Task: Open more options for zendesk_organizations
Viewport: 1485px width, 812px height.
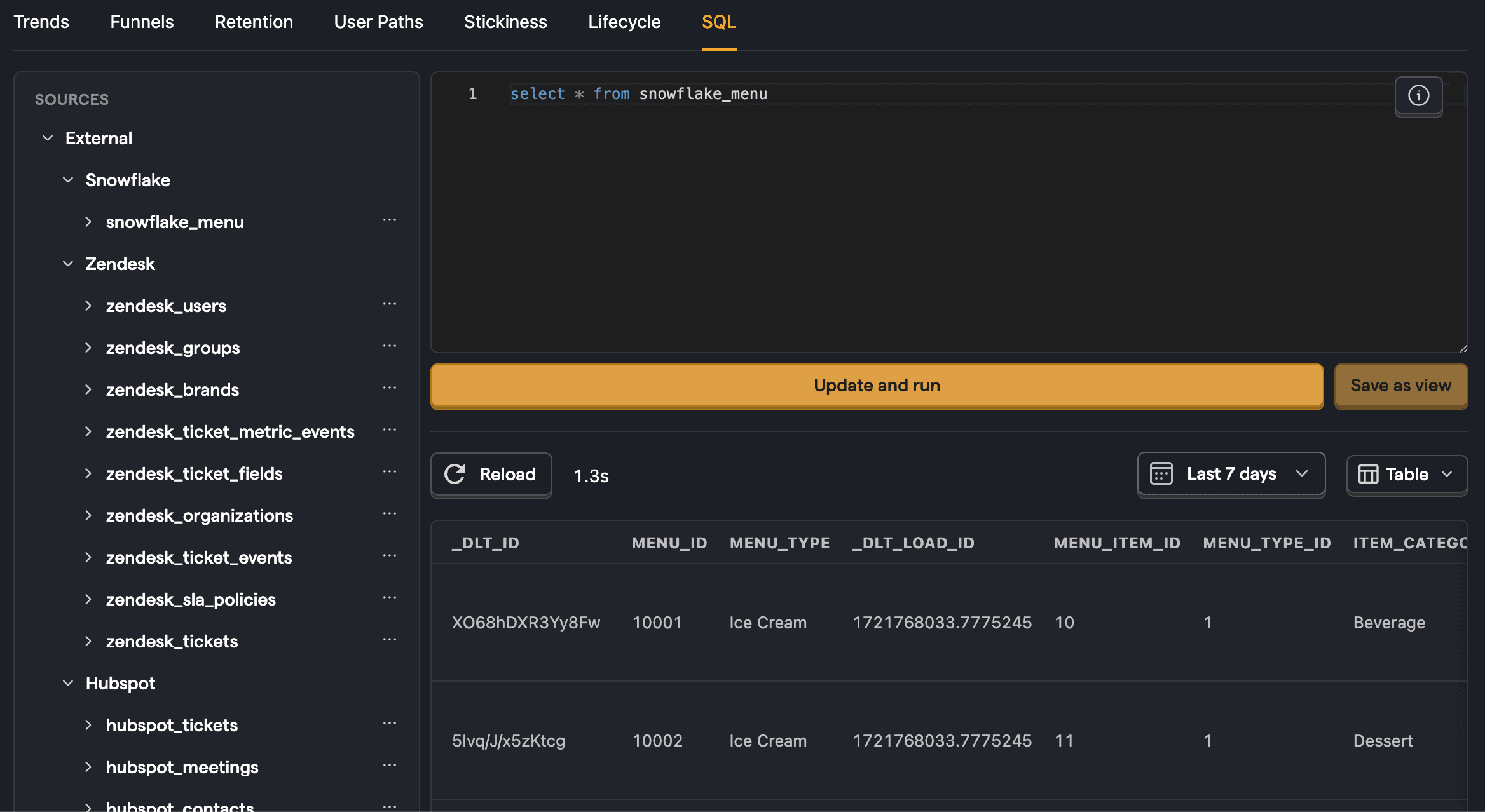Action: pos(390,515)
